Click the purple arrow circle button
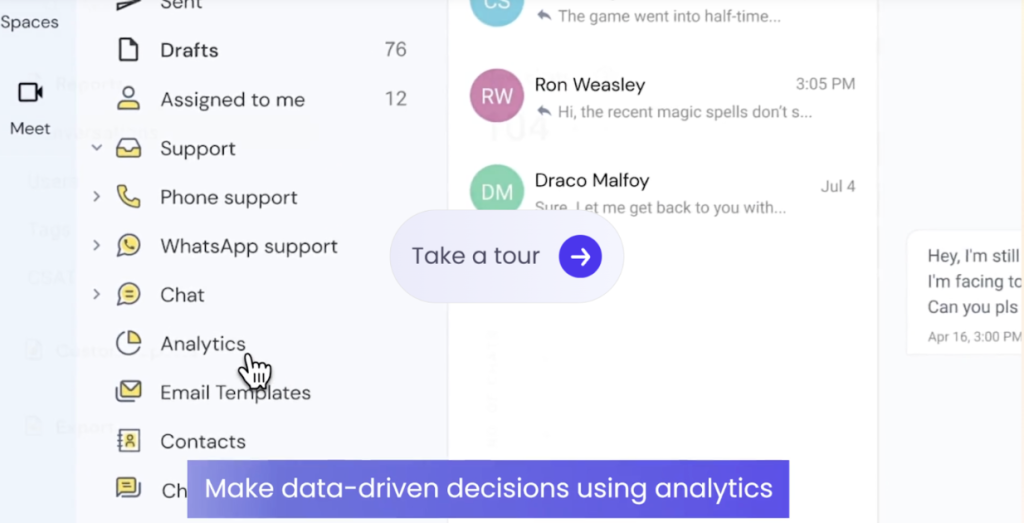The image size is (1024, 523). coord(580,257)
